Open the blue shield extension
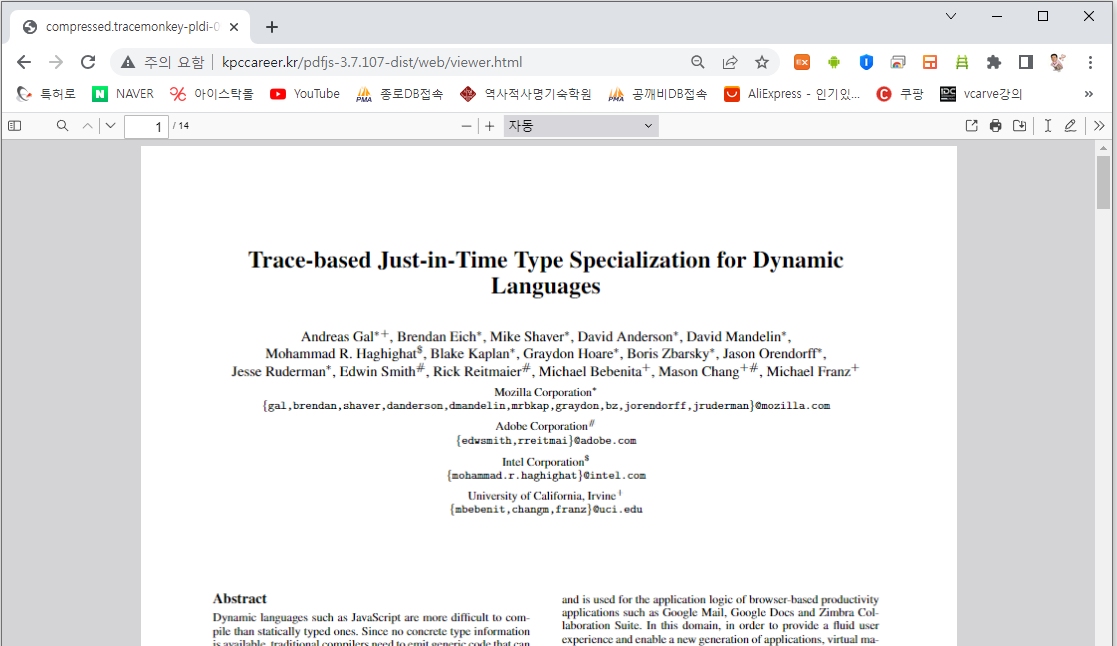1117x646 pixels. (866, 62)
